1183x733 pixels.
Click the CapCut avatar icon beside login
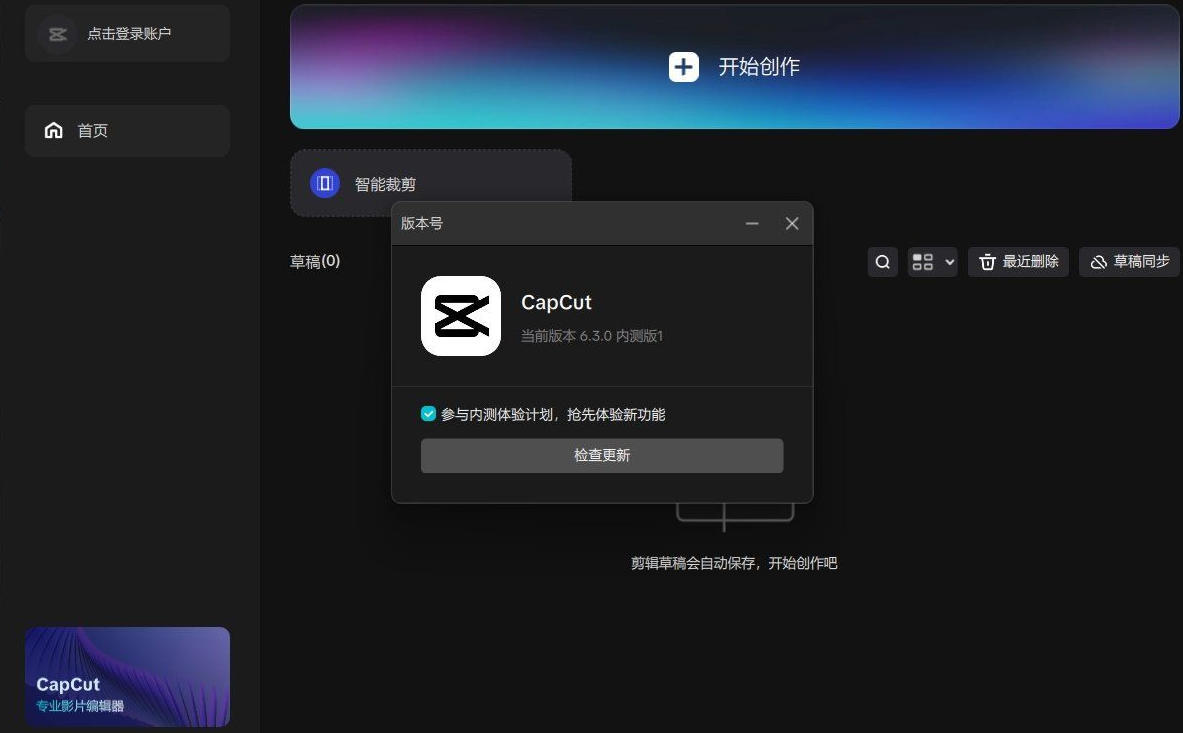(x=57, y=34)
